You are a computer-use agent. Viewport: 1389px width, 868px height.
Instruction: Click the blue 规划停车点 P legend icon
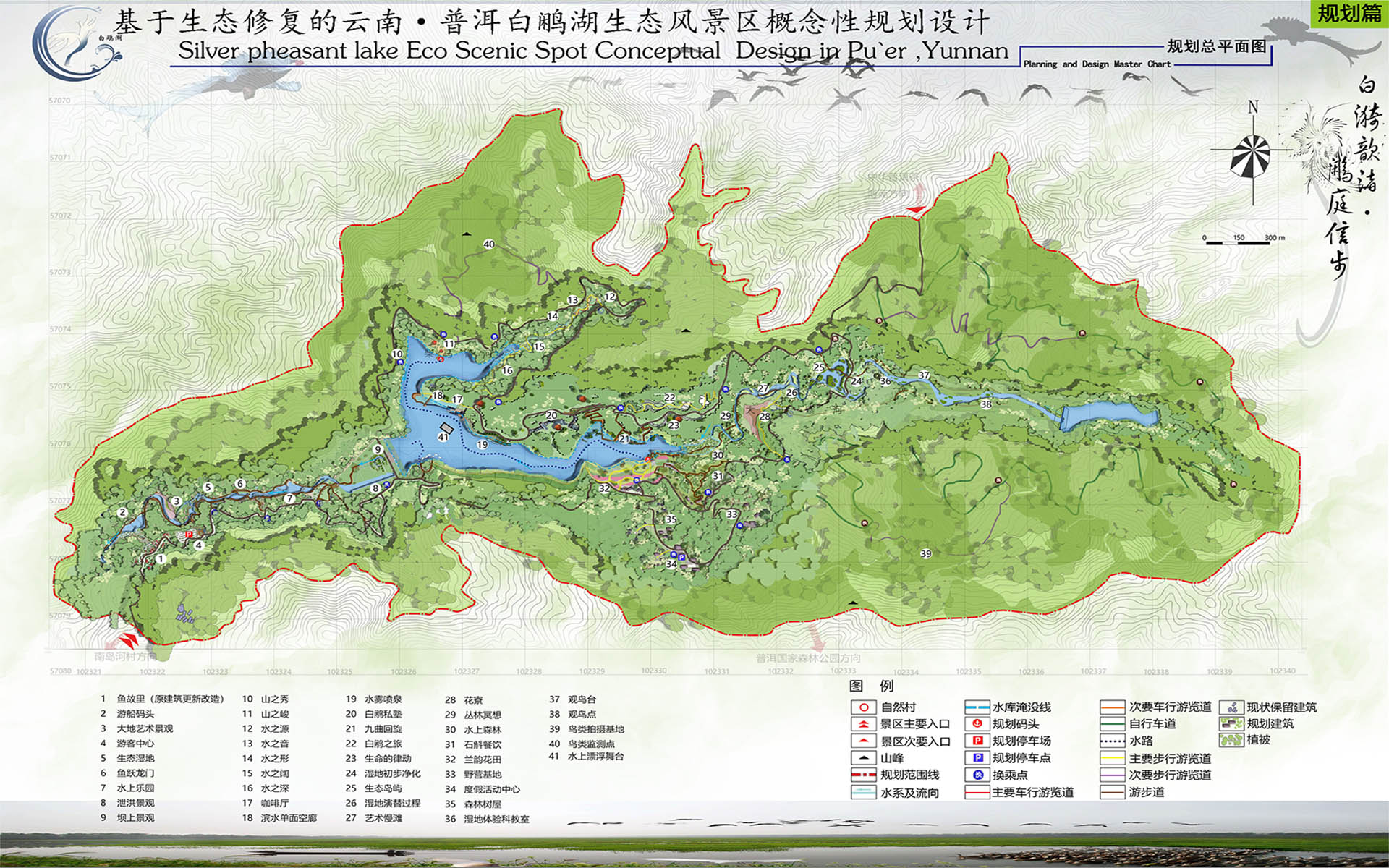(x=977, y=757)
